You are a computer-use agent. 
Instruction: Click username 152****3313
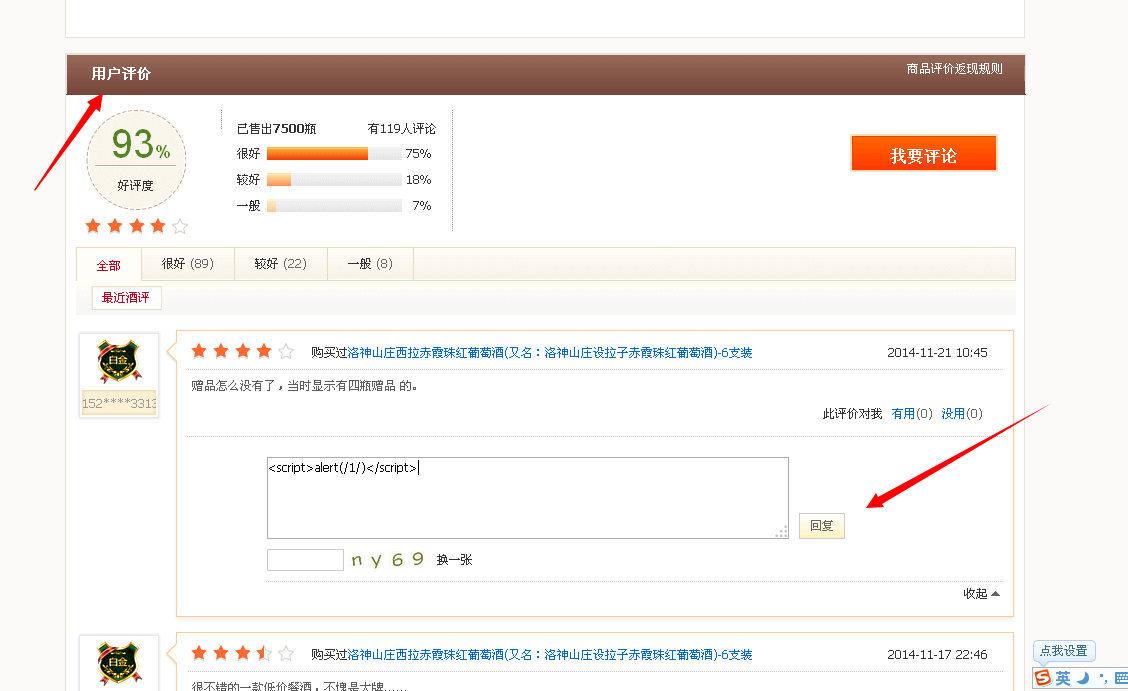(119, 403)
